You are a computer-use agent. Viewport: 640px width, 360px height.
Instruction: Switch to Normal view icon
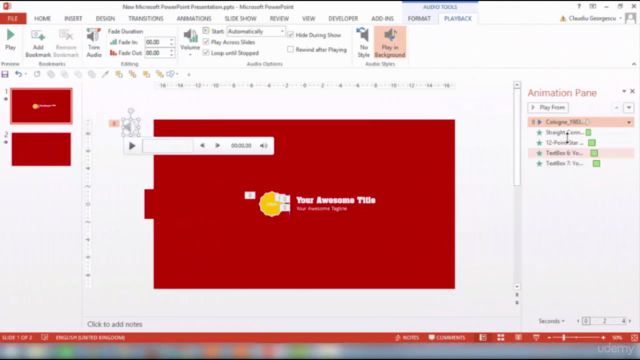pos(483,338)
